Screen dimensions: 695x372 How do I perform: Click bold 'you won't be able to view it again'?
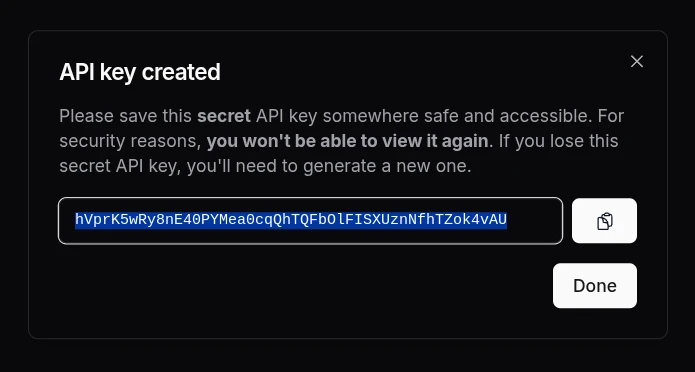348,141
